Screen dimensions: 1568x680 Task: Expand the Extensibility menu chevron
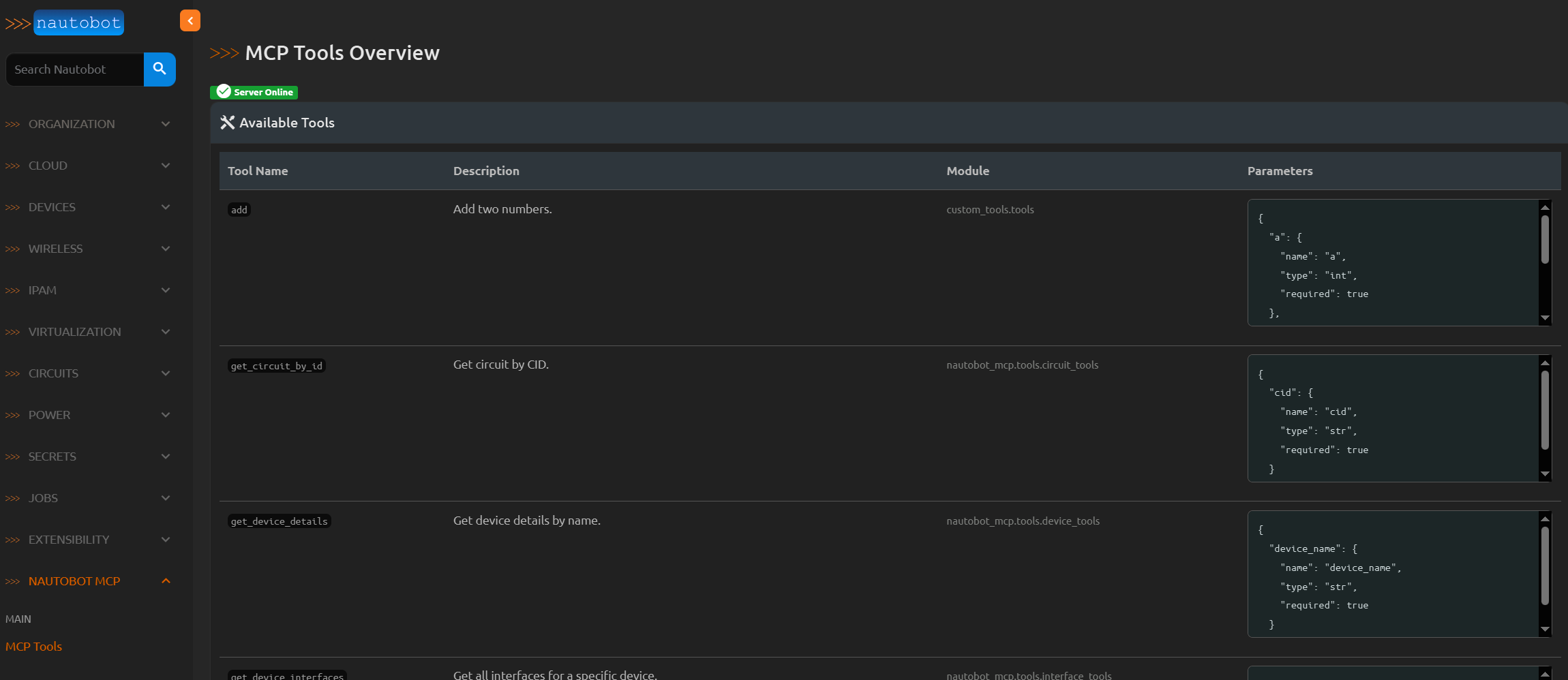pos(166,540)
